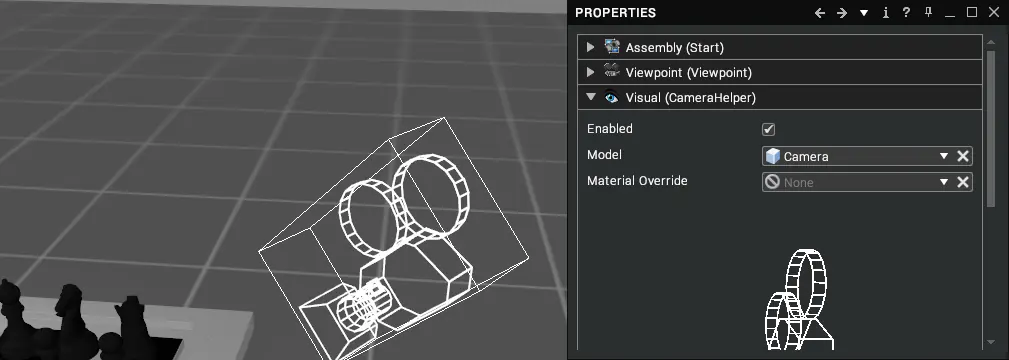The height and width of the screenshot is (360, 1009).
Task: Click the Viewpoint camera icon
Action: coord(612,71)
